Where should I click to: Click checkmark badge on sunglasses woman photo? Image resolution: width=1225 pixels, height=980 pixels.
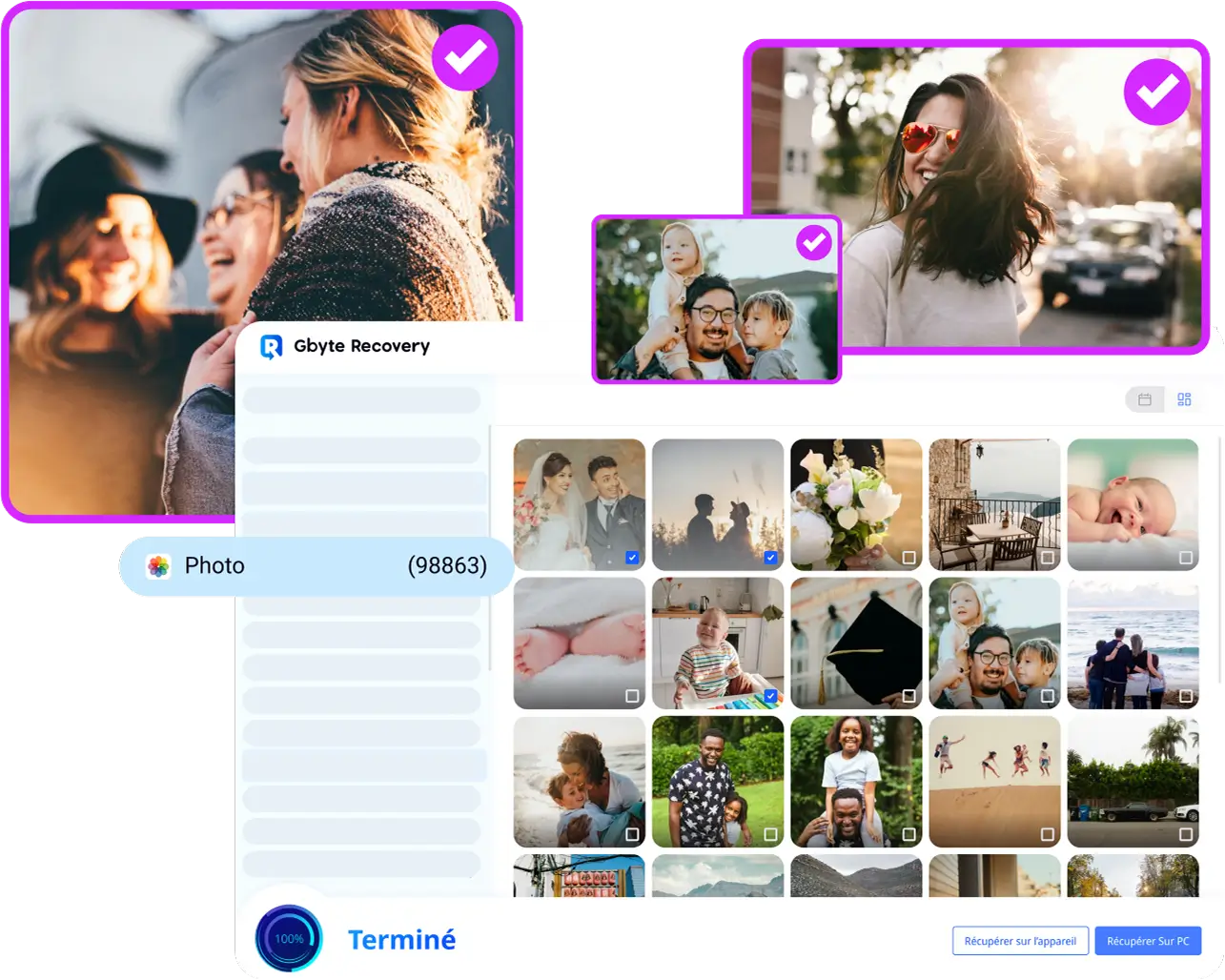(1156, 92)
